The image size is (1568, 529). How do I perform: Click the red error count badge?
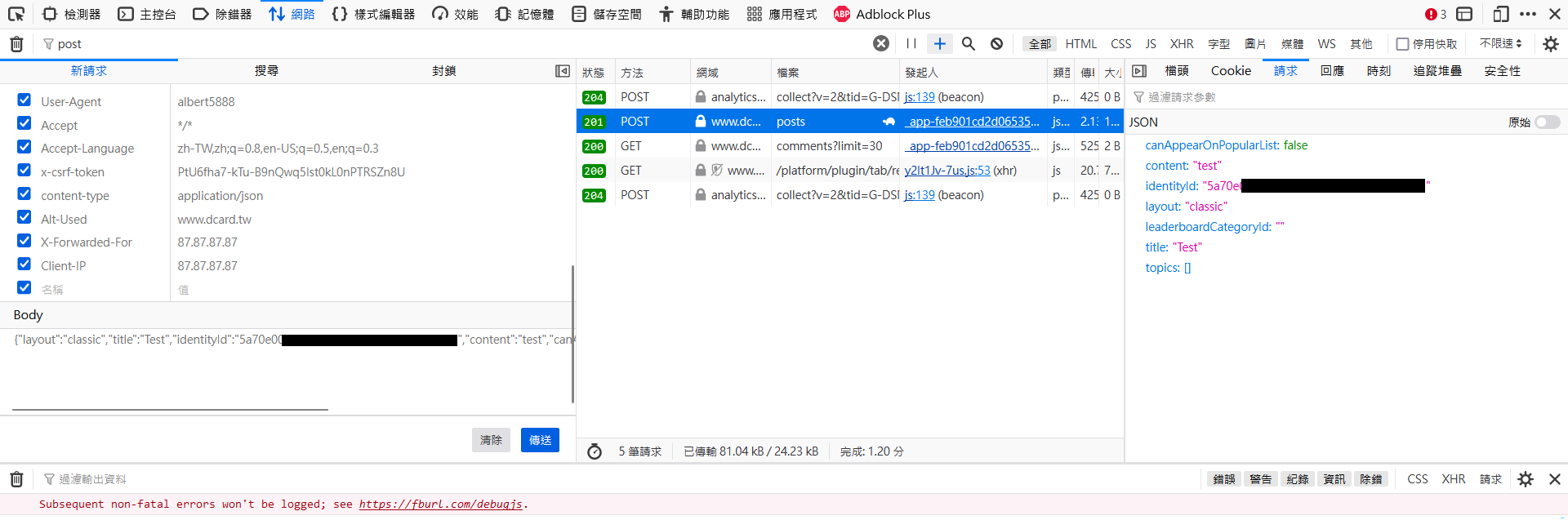click(1435, 14)
